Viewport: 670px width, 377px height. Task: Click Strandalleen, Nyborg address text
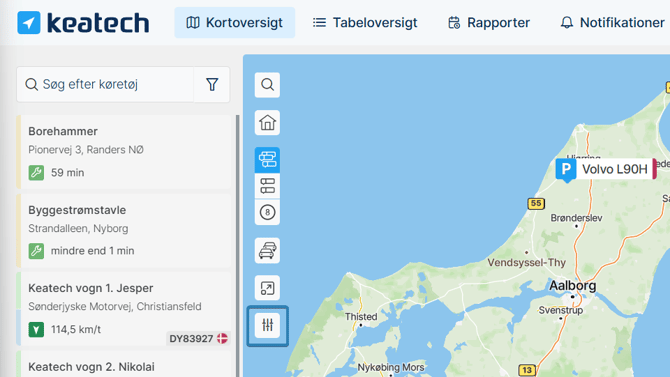tap(78, 228)
